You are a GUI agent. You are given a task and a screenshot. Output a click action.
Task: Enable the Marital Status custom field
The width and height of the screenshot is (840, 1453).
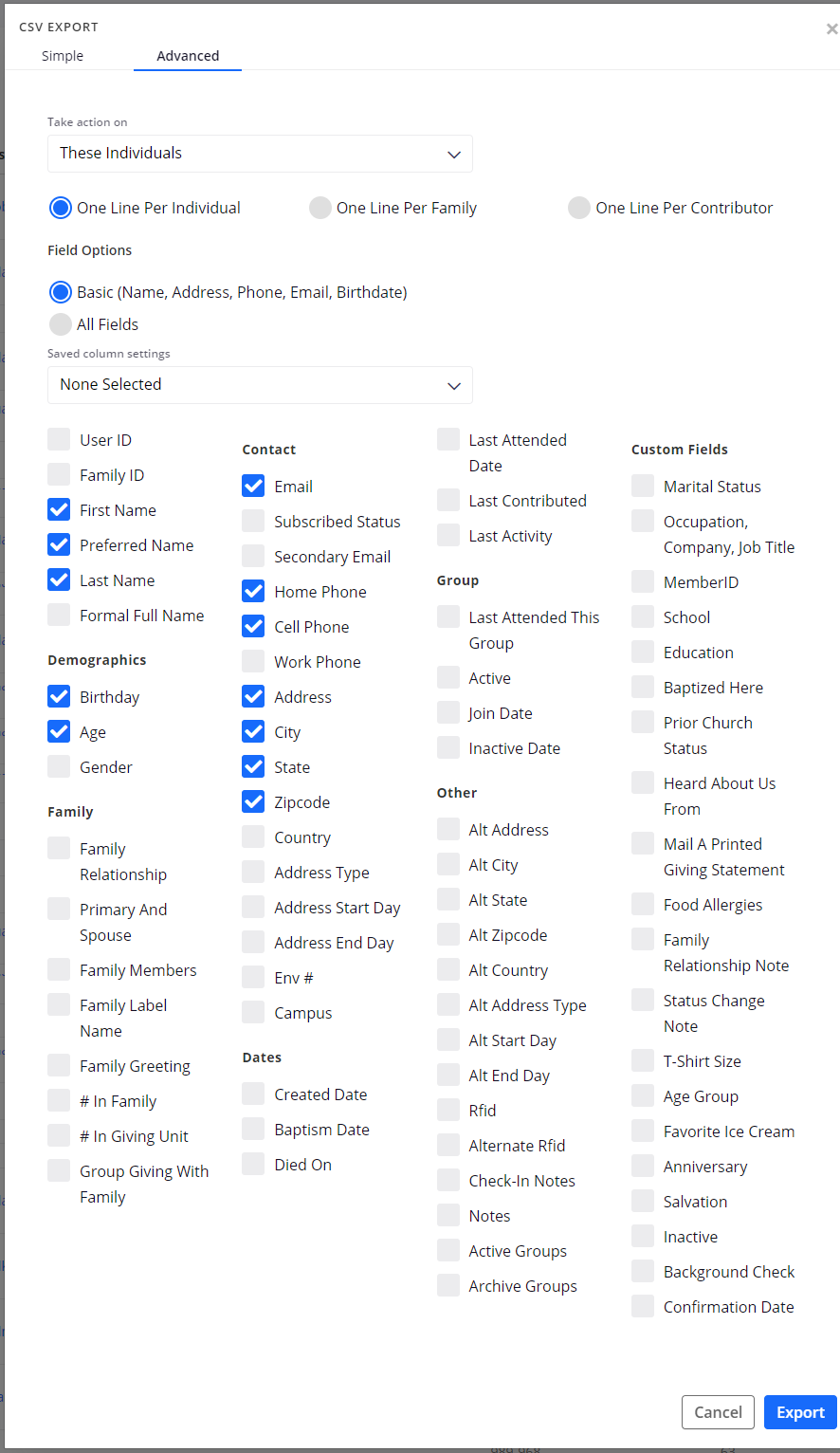point(643,486)
